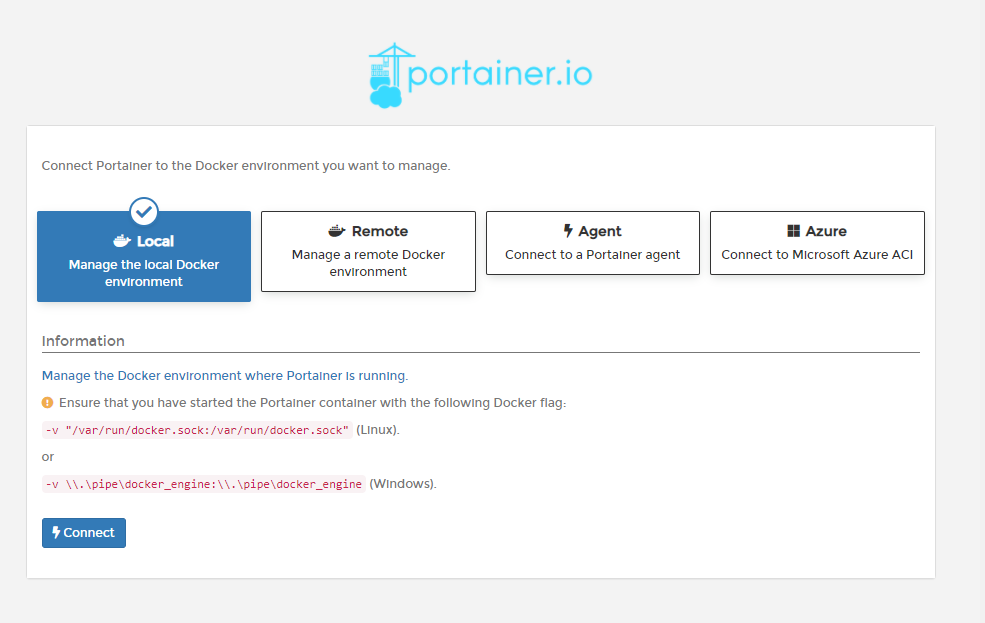This screenshot has width=985, height=623.
Task: Click the Windows docker_engine pipe flag code
Action: pyautogui.click(x=204, y=484)
